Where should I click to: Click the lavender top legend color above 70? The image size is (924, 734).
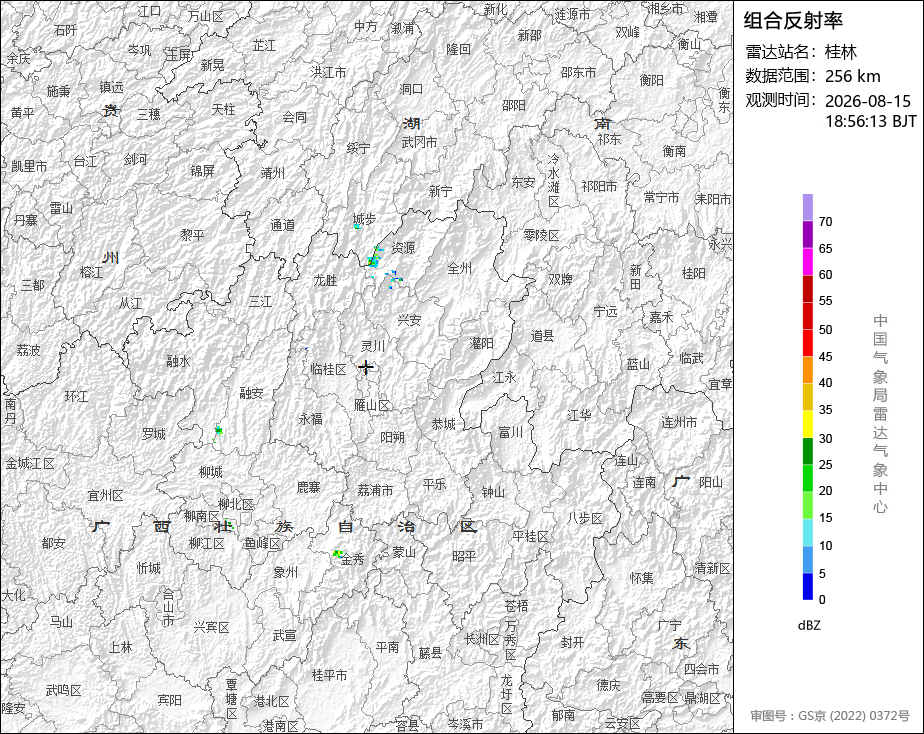point(807,207)
